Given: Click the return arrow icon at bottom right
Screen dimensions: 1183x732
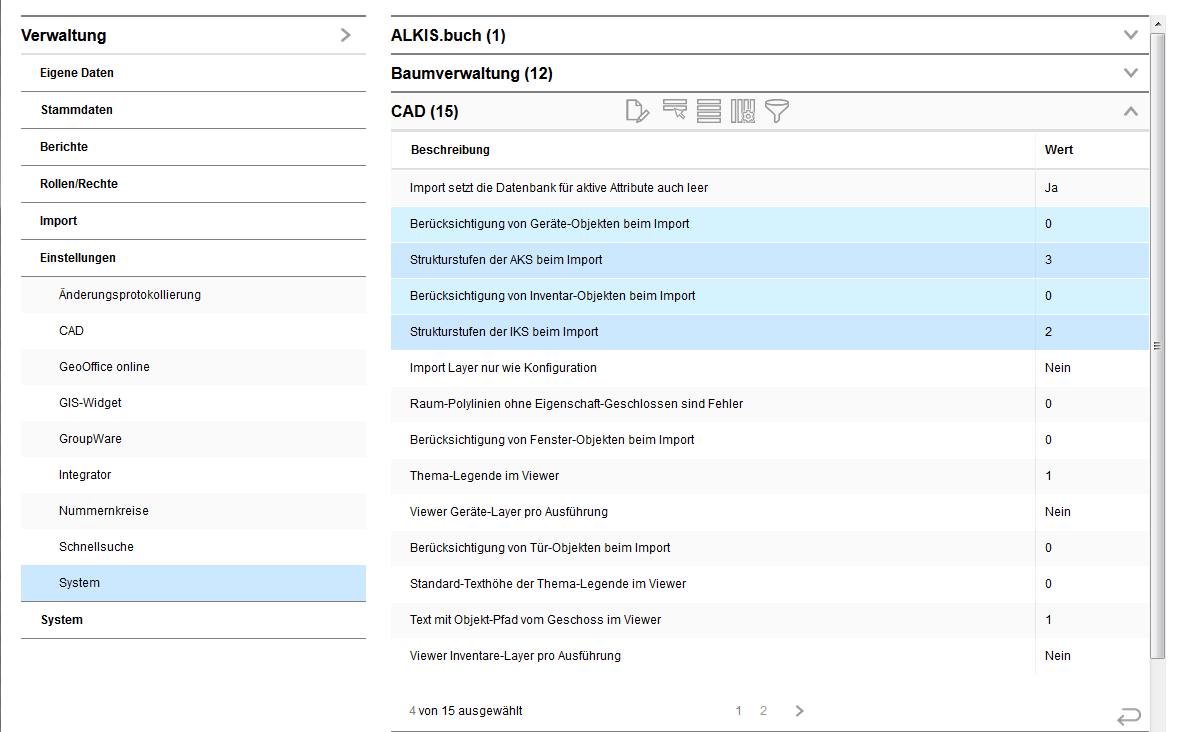Looking at the screenshot, I should (1129, 716).
